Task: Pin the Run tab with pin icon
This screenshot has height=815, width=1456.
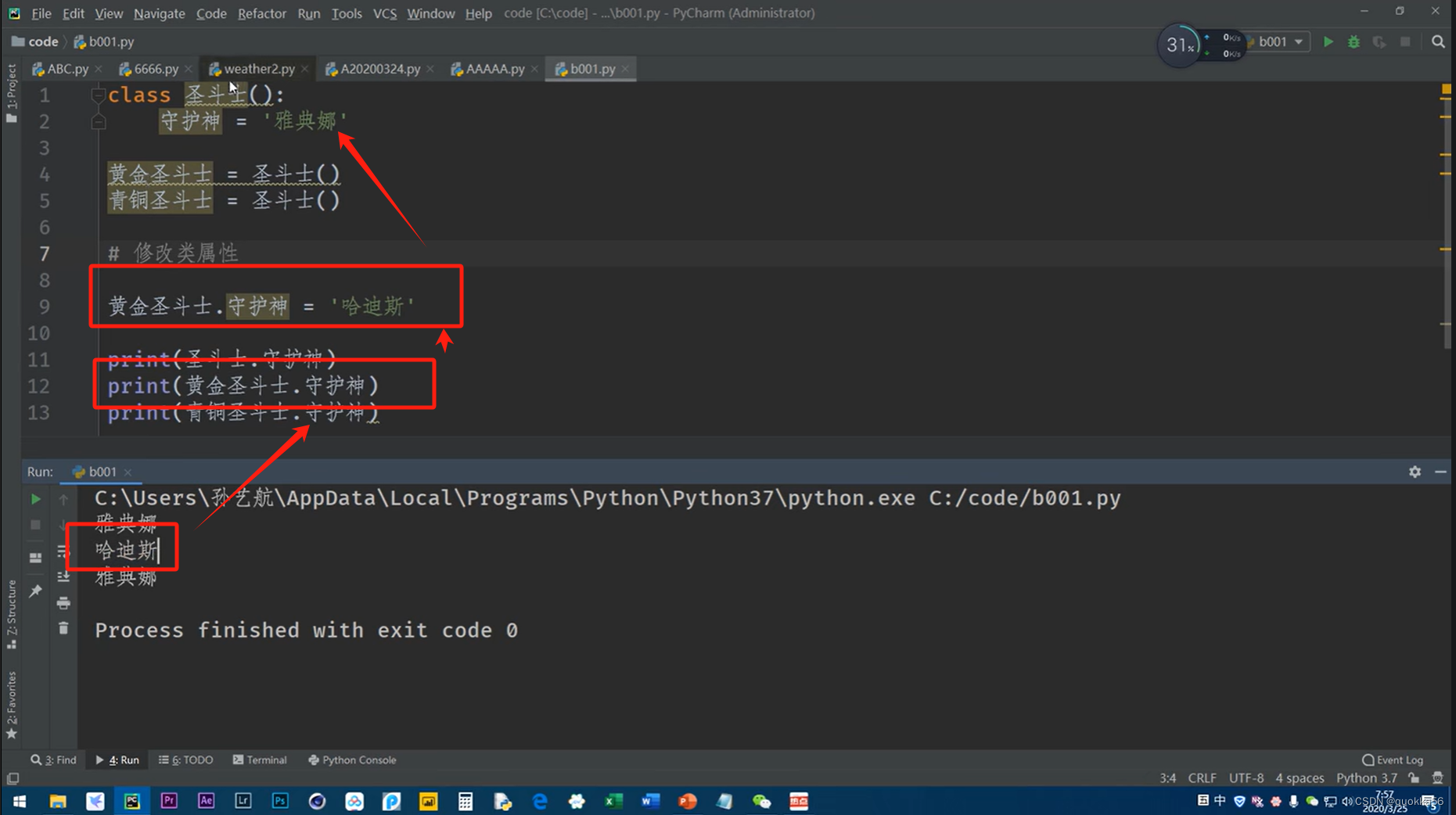Action: pyautogui.click(x=35, y=591)
